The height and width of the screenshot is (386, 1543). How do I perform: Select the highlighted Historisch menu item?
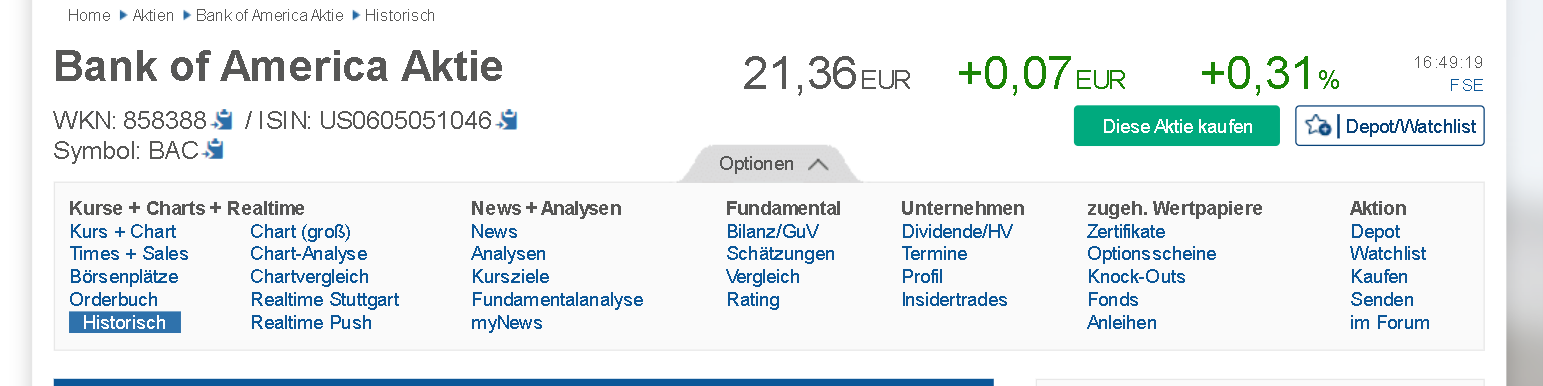point(125,323)
